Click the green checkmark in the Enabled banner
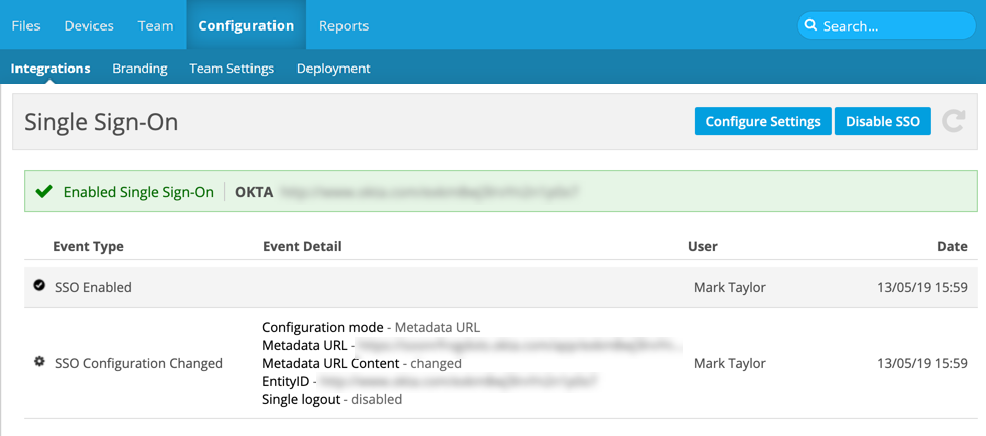 click(x=43, y=192)
